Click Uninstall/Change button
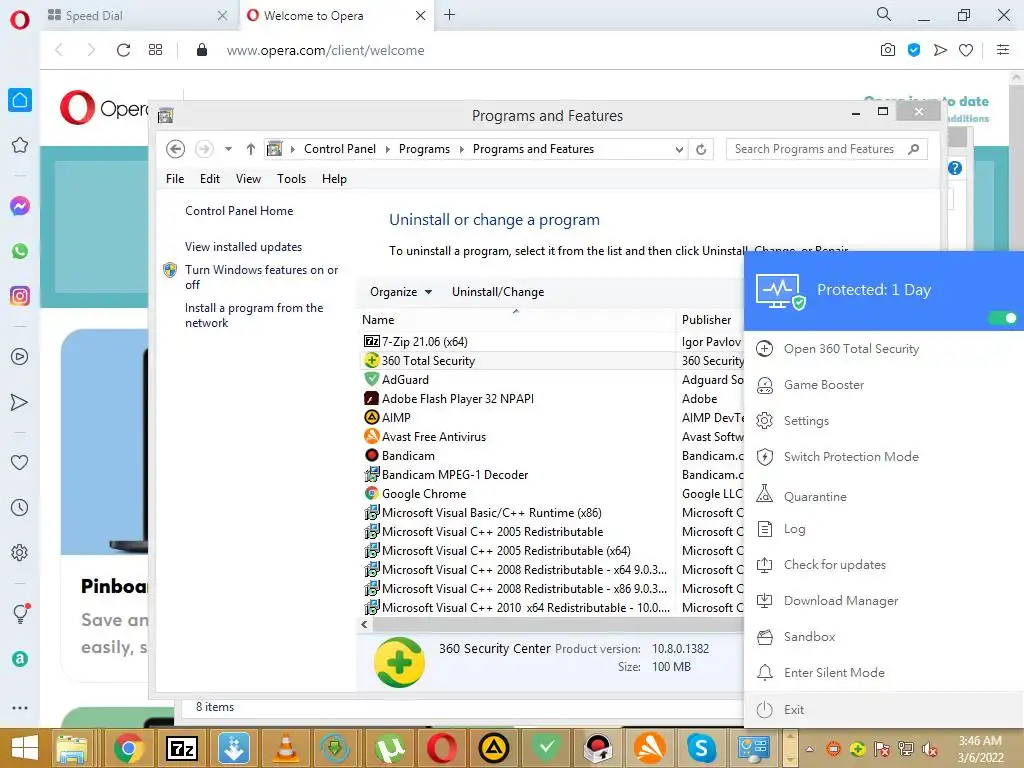Screen dimensions: 1024x768 [x=498, y=292]
